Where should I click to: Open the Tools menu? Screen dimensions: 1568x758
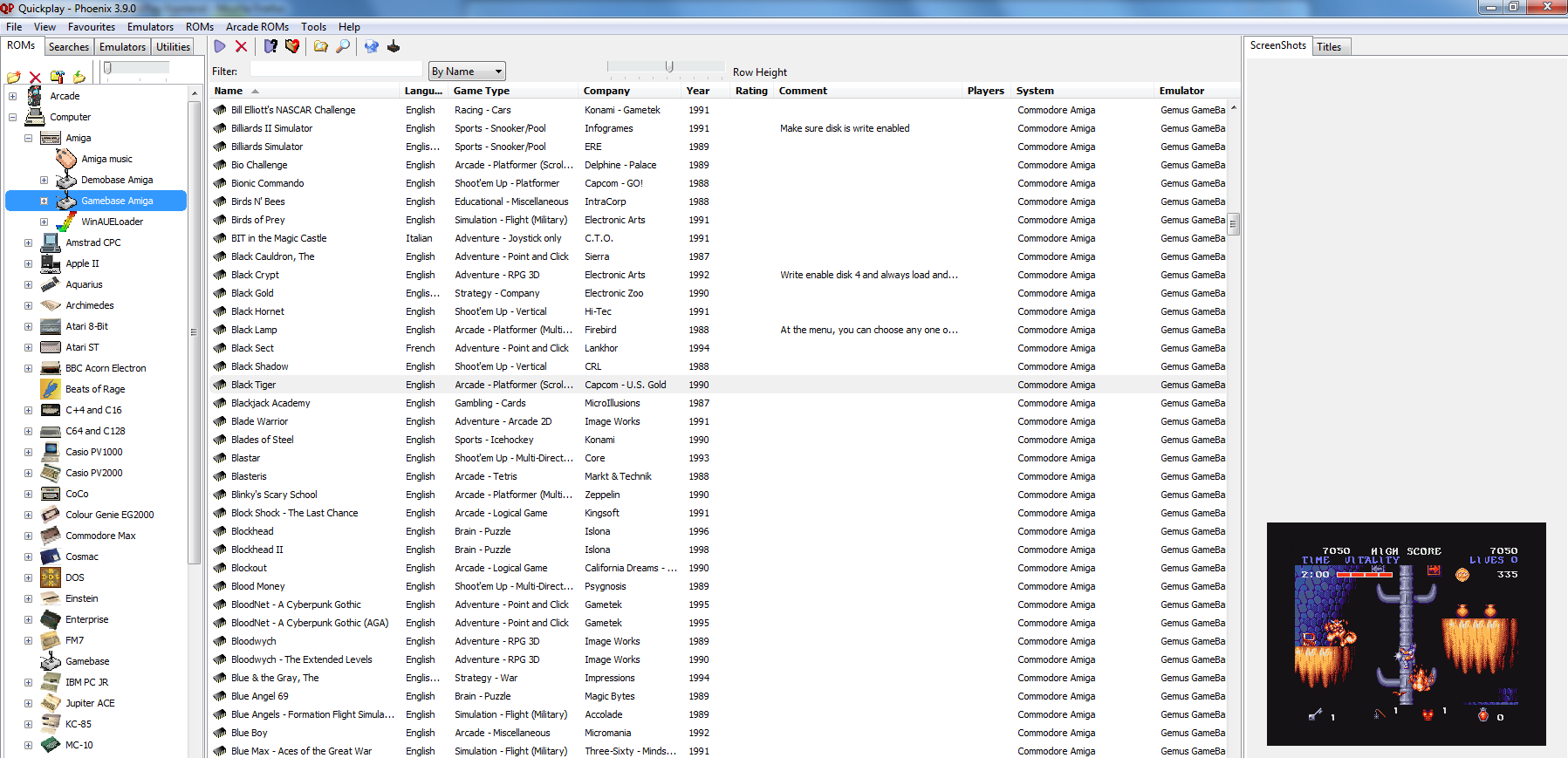click(x=313, y=27)
